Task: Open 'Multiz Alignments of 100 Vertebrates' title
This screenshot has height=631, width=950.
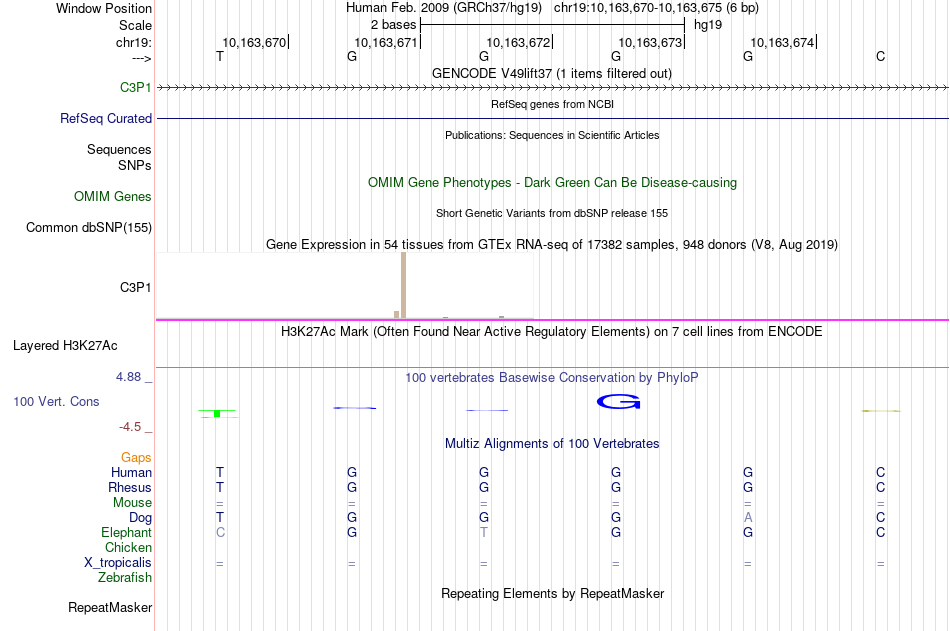Action: click(552, 444)
